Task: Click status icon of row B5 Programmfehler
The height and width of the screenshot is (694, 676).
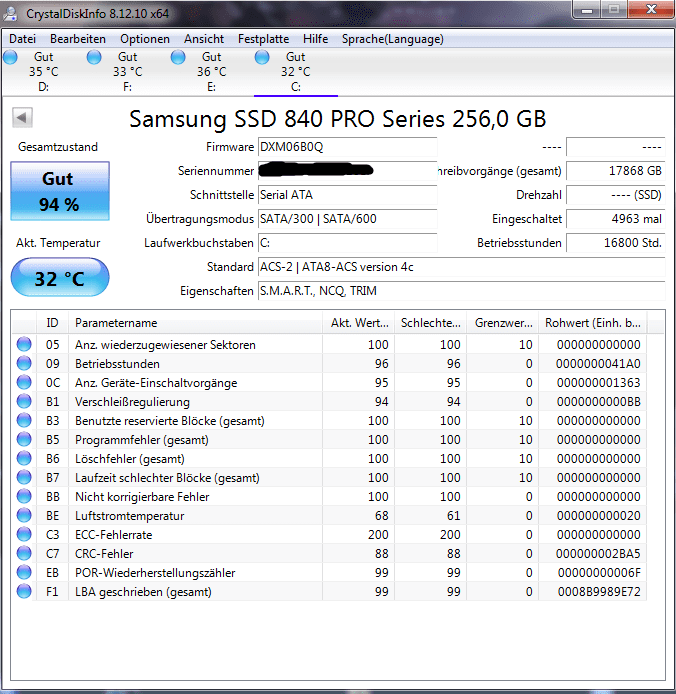Action: click(x=24, y=440)
